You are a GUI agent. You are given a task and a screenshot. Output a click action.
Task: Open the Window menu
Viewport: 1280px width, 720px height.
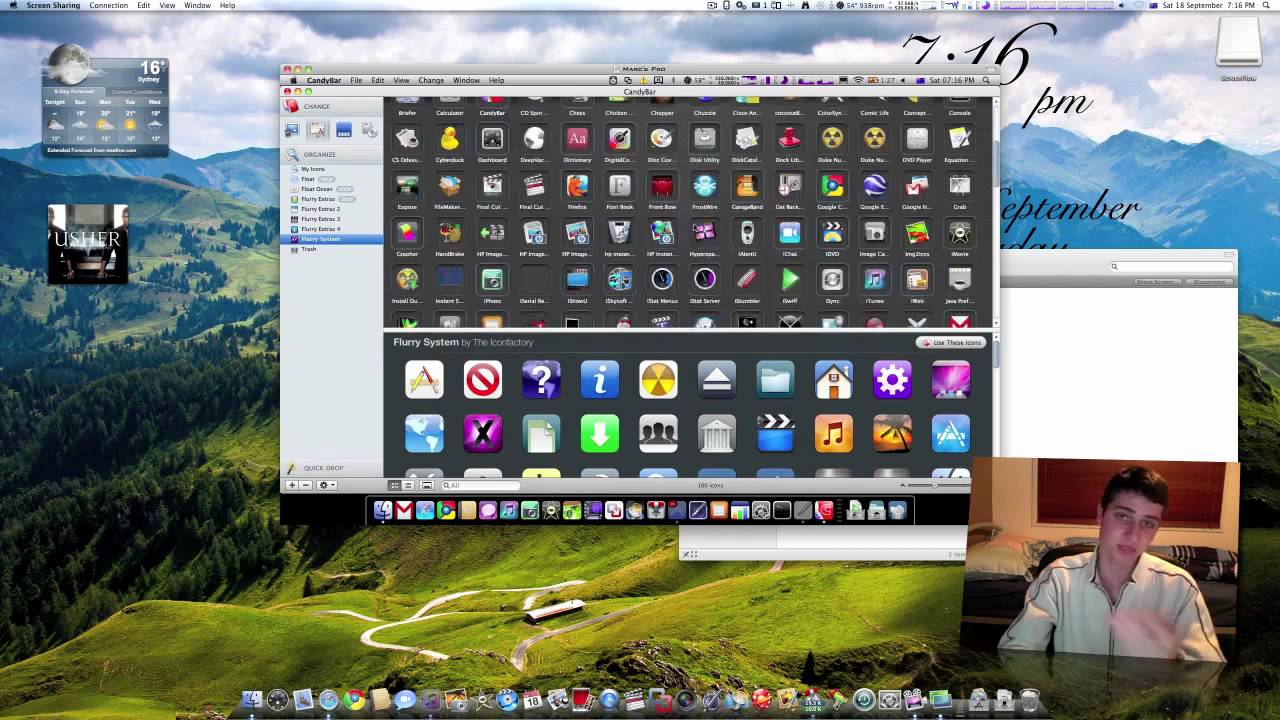pos(466,80)
